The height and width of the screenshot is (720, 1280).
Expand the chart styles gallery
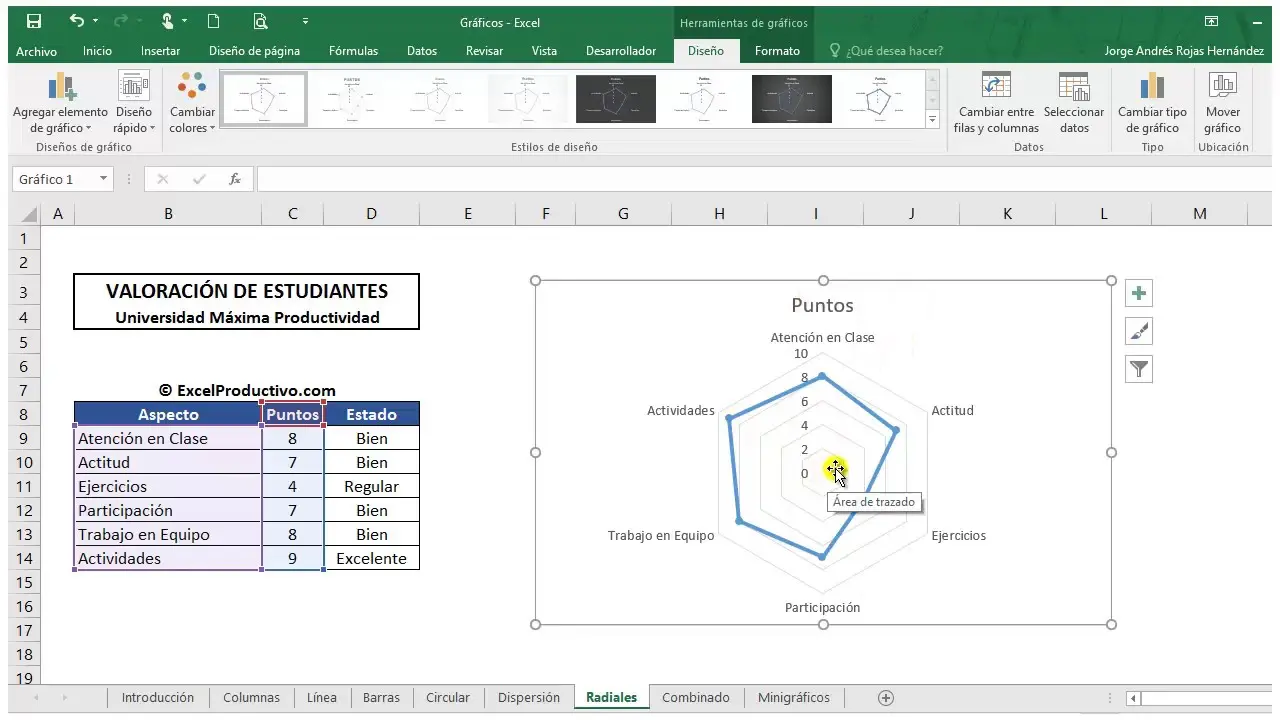pos(933,119)
